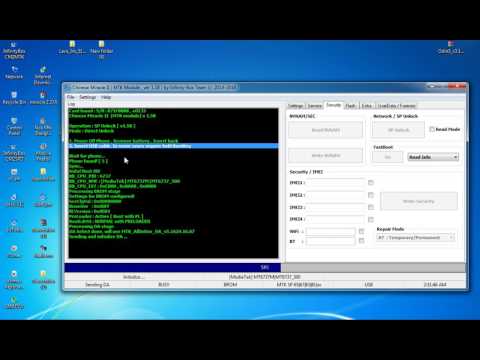This screenshot has width=480, height=360.
Task: Click the 'Sending and initialize DA' log line
Action: coord(98,237)
